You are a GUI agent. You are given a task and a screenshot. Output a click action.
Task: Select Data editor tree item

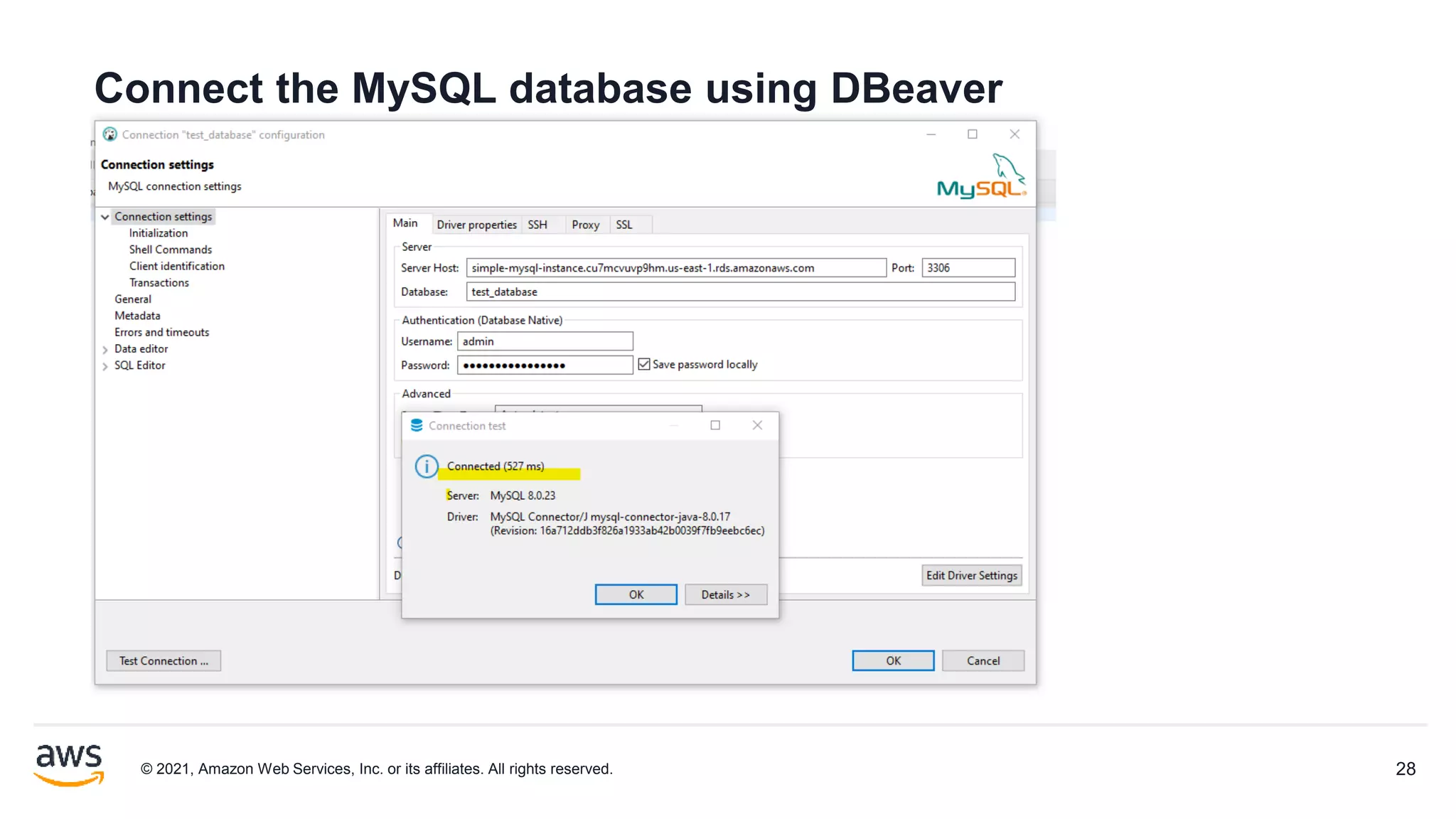pyautogui.click(x=141, y=349)
